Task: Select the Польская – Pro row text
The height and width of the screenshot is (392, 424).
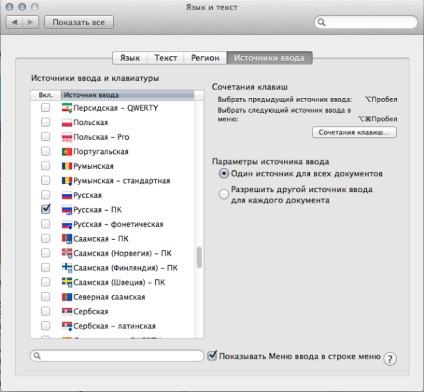Action: coord(101,137)
